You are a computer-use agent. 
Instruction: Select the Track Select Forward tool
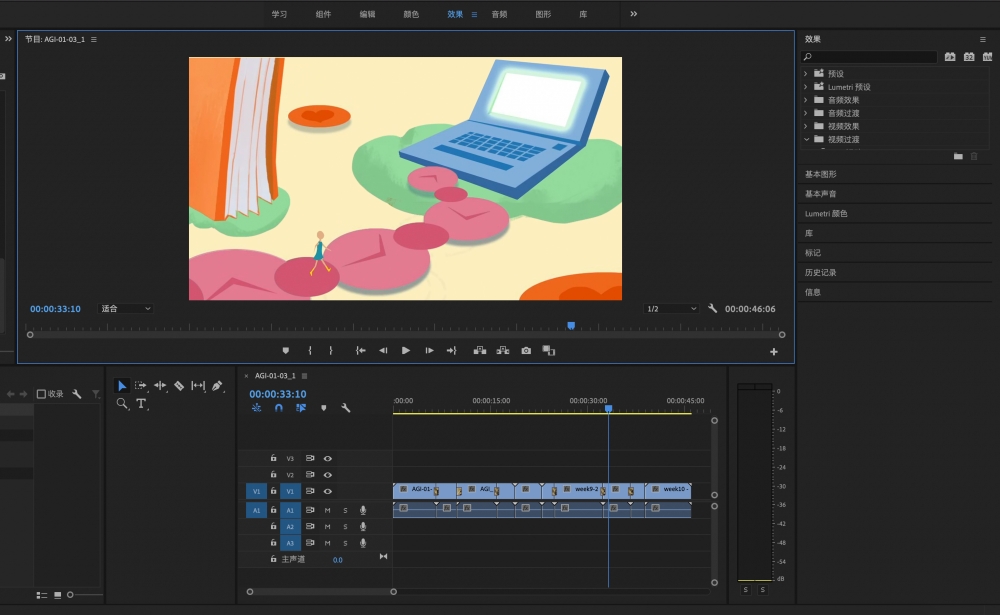(x=141, y=386)
